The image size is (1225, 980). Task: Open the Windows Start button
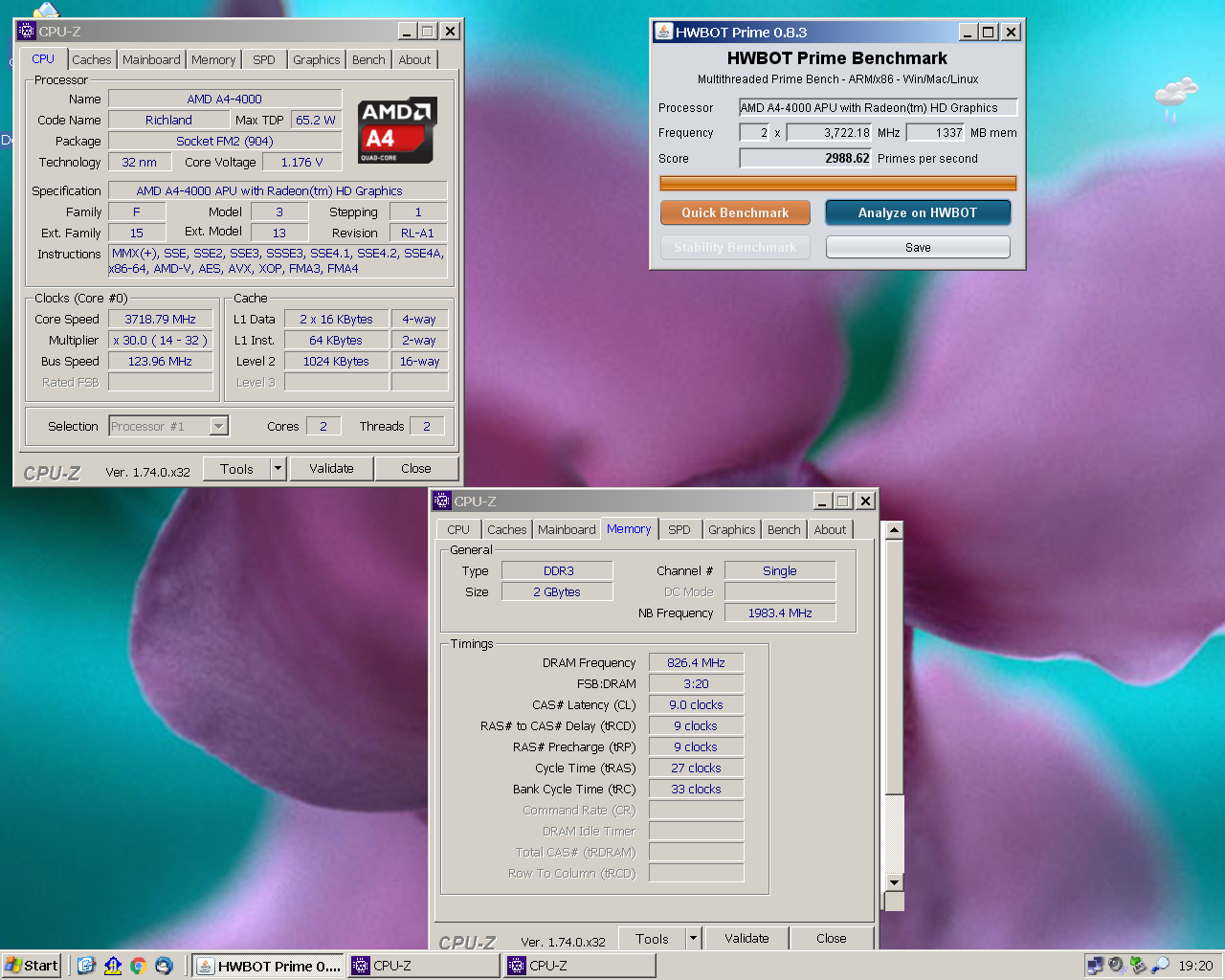(32, 966)
